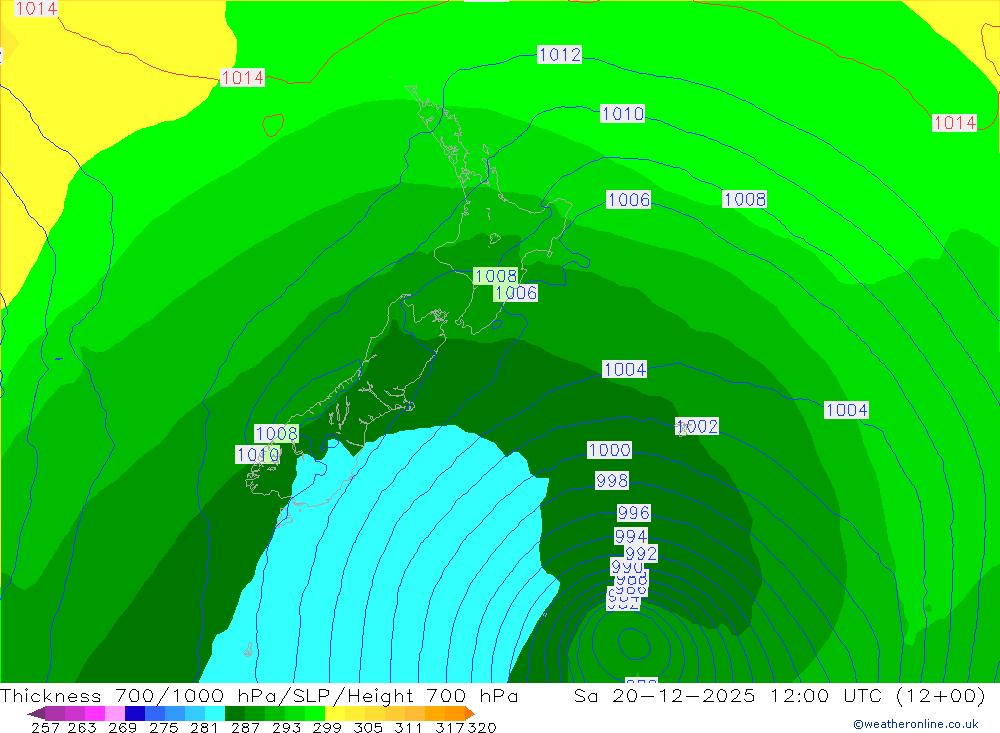The image size is (1000, 733).
Task: Click the 1010 isobar label northeast of North Island
Action: [x=622, y=114]
